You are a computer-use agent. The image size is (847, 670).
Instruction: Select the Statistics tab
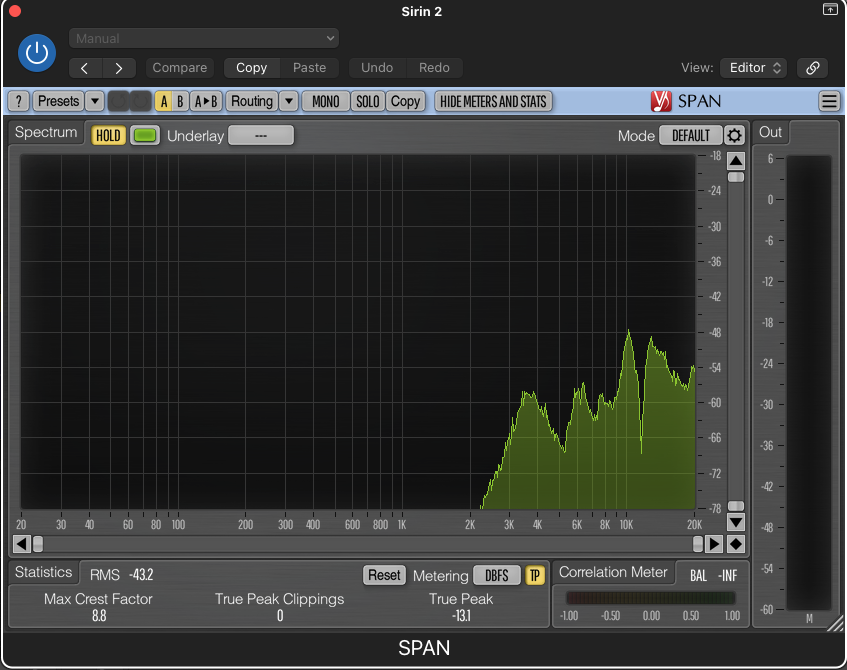43,572
